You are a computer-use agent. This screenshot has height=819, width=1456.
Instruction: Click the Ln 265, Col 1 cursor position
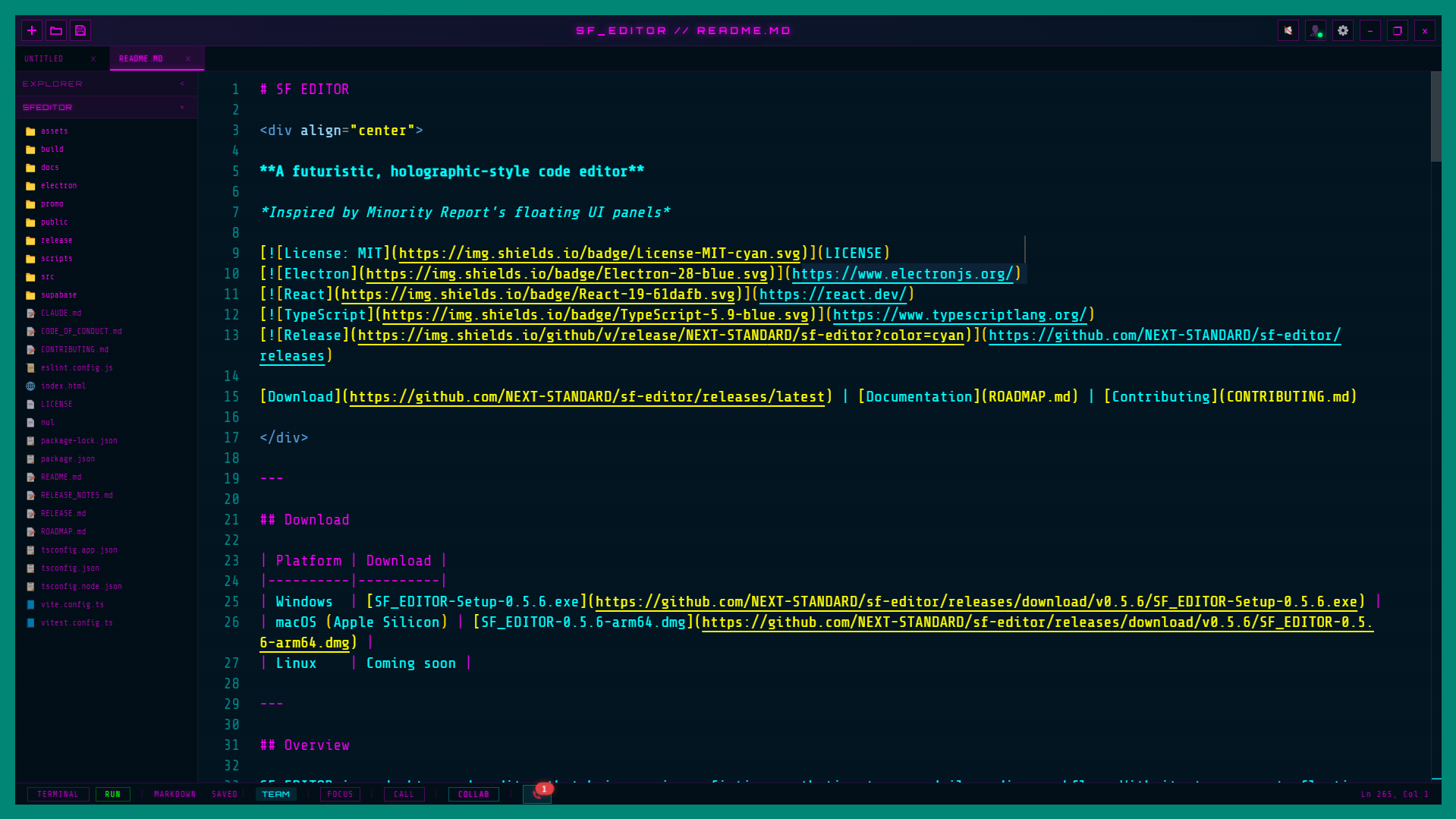[x=1395, y=794]
